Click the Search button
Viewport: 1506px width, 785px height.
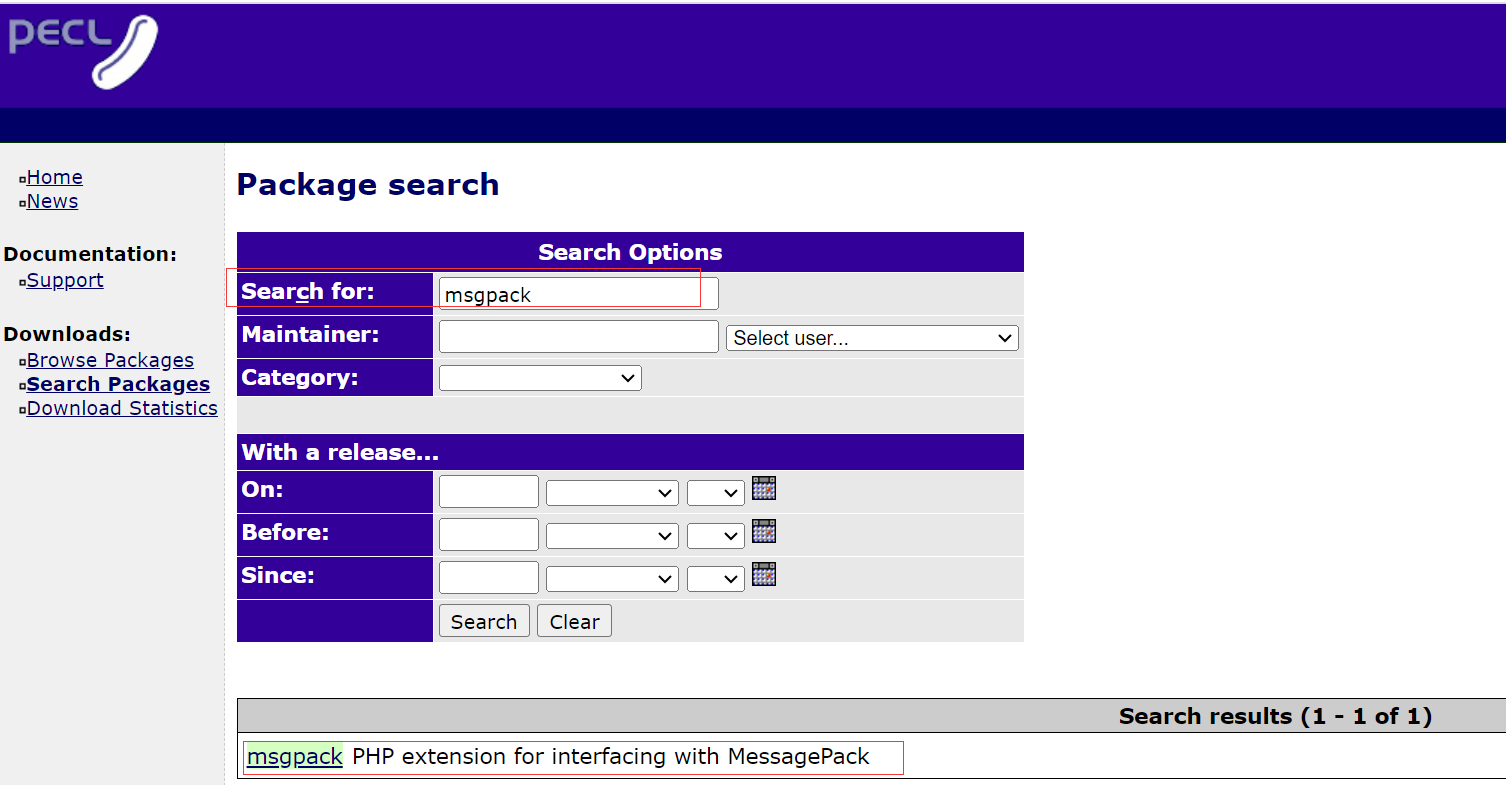pos(484,621)
